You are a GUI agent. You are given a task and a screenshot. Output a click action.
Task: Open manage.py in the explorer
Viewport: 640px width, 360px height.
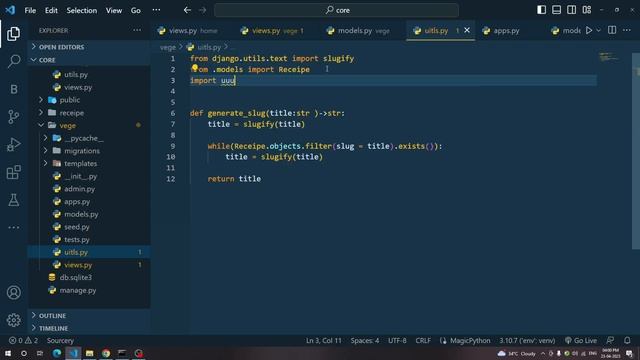(x=89, y=290)
